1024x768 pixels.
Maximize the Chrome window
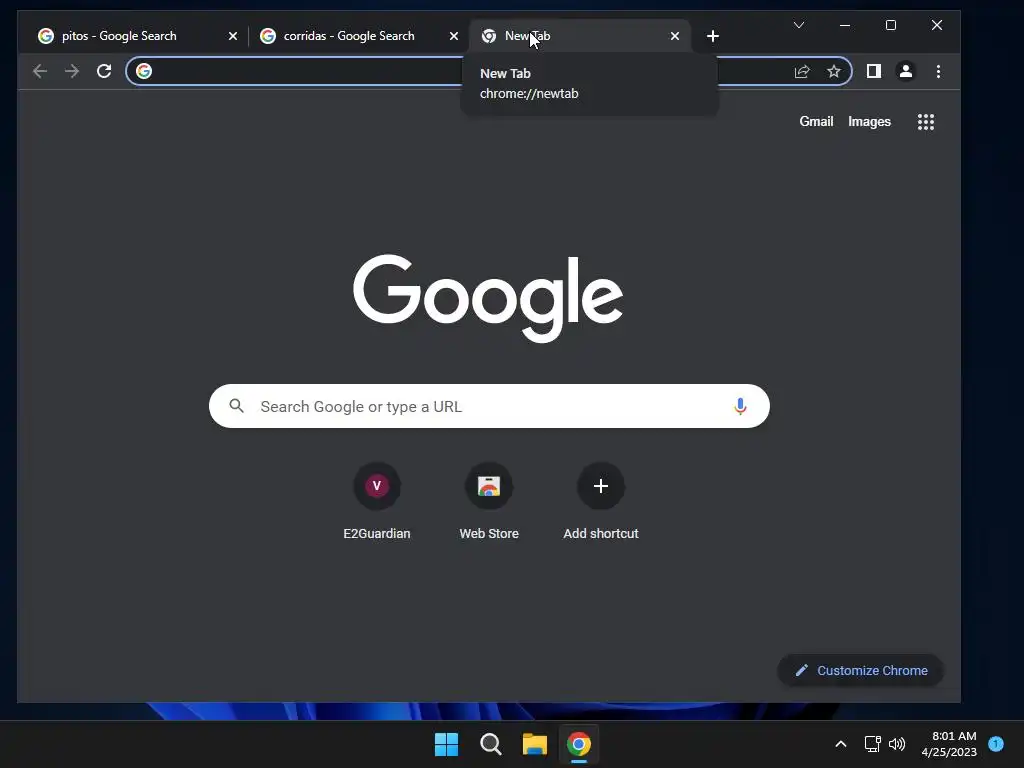tap(891, 25)
